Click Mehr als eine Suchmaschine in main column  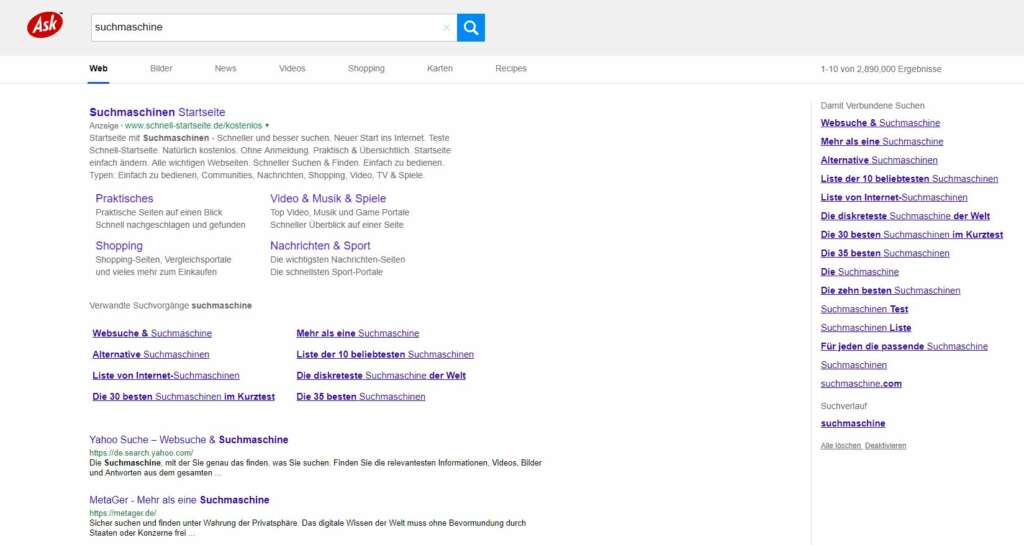[x=358, y=334]
